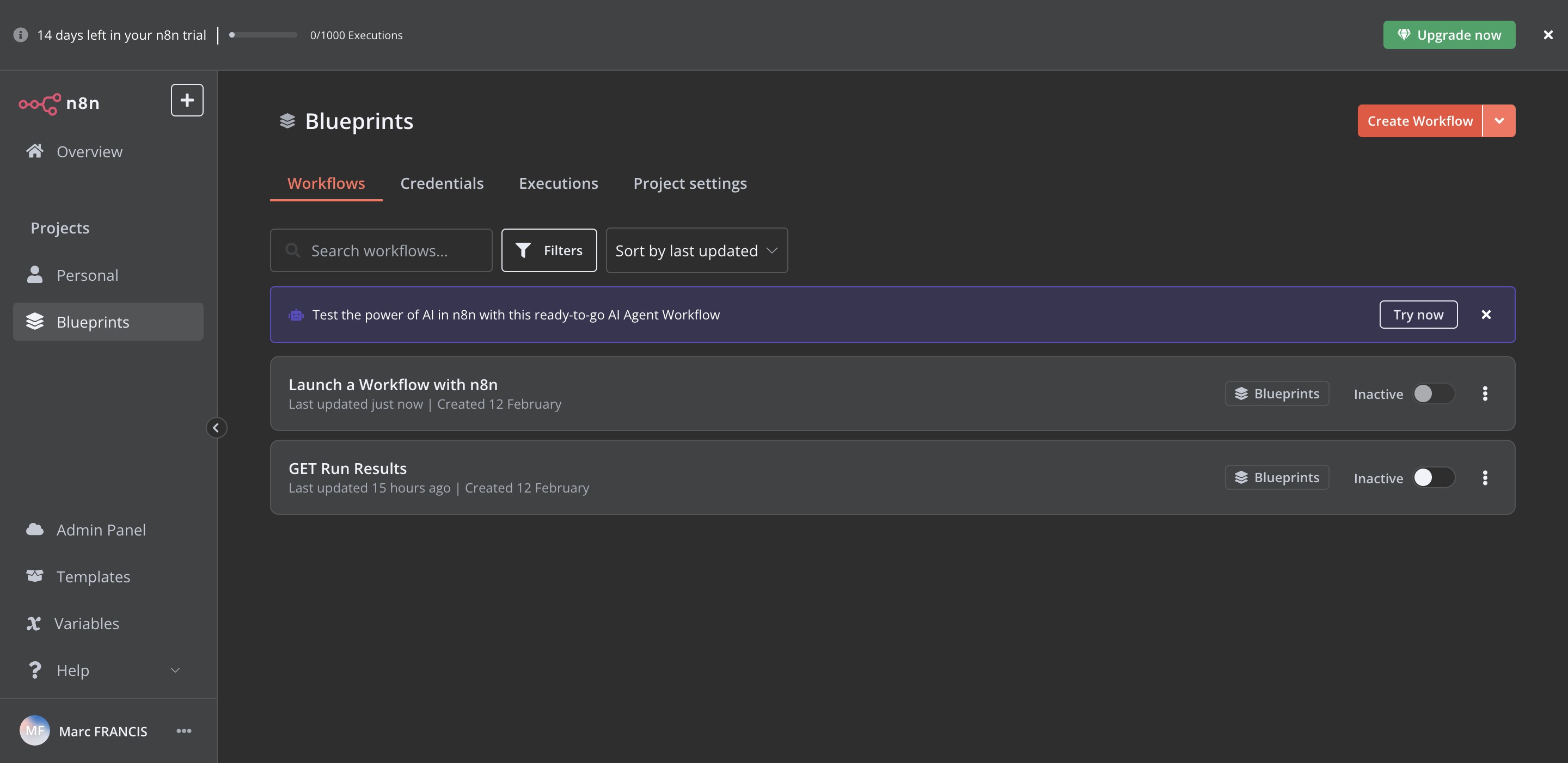Open actions menu for GET Run Results
The height and width of the screenshot is (763, 1568).
1485,478
